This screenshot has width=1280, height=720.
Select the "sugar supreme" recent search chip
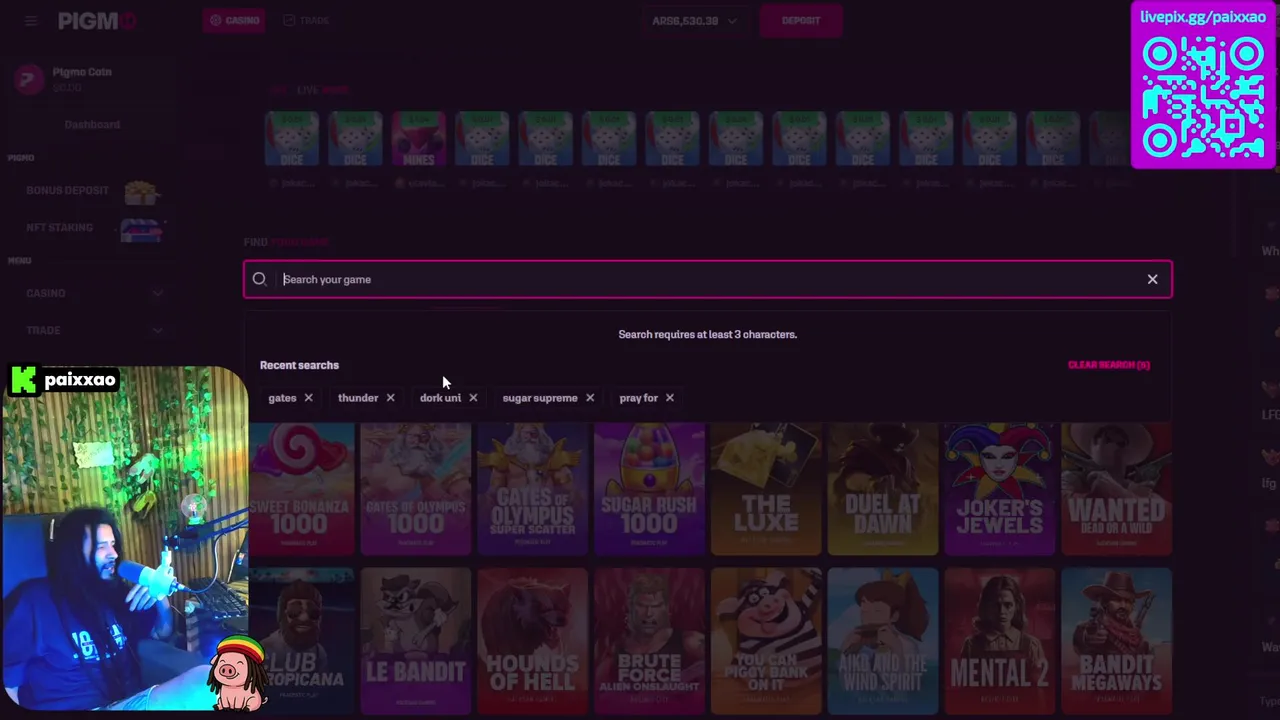pyautogui.click(x=540, y=398)
